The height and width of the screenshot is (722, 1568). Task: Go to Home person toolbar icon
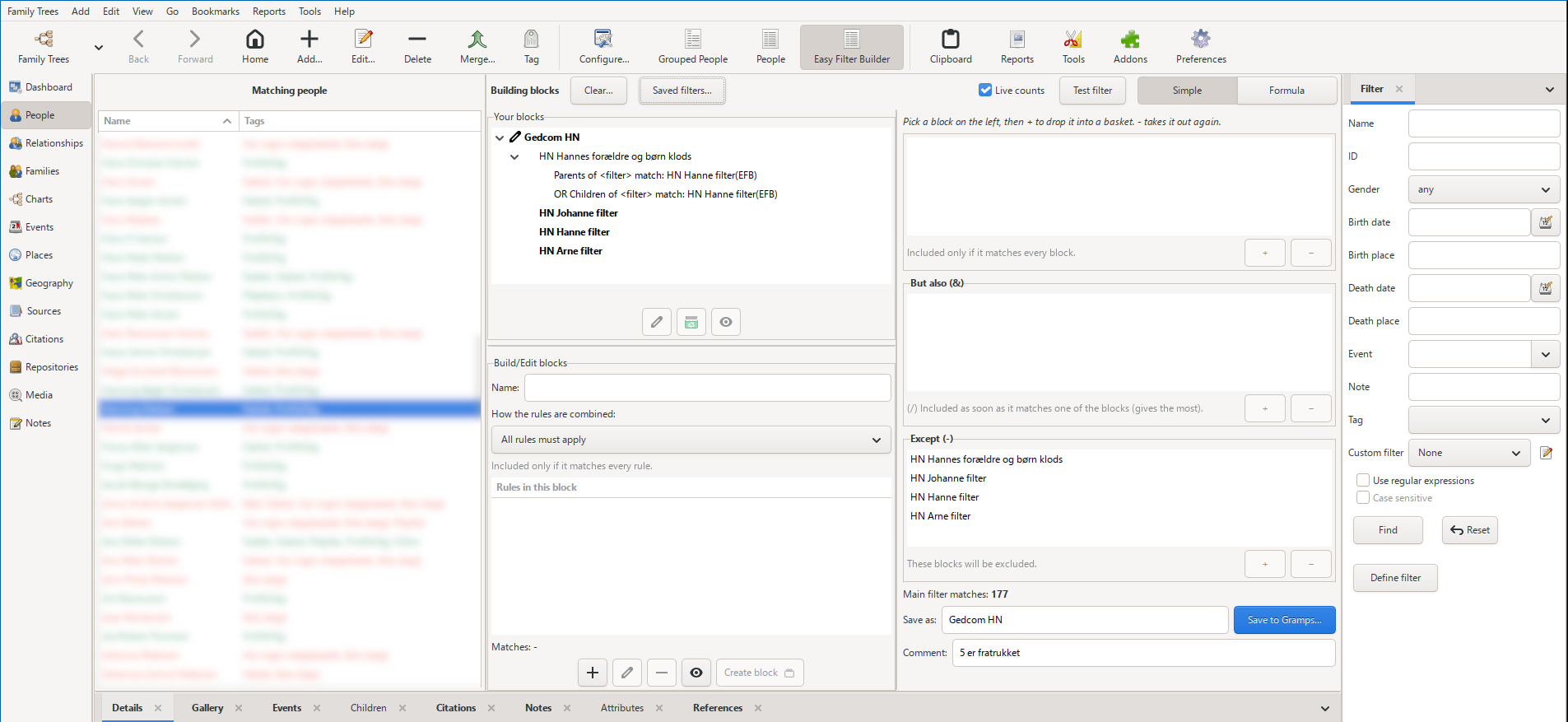click(x=255, y=47)
